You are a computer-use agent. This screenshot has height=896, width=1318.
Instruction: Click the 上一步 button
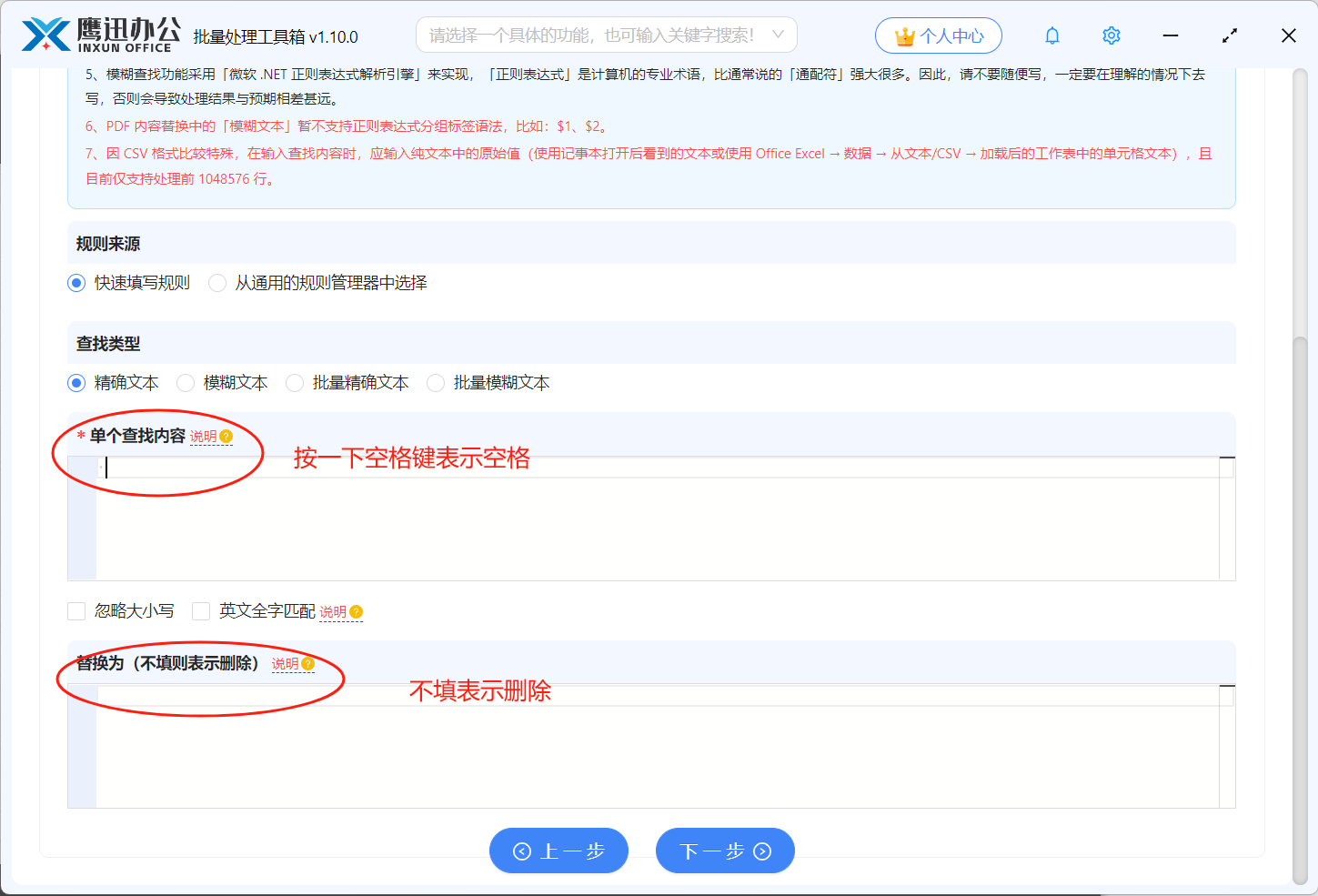point(558,851)
